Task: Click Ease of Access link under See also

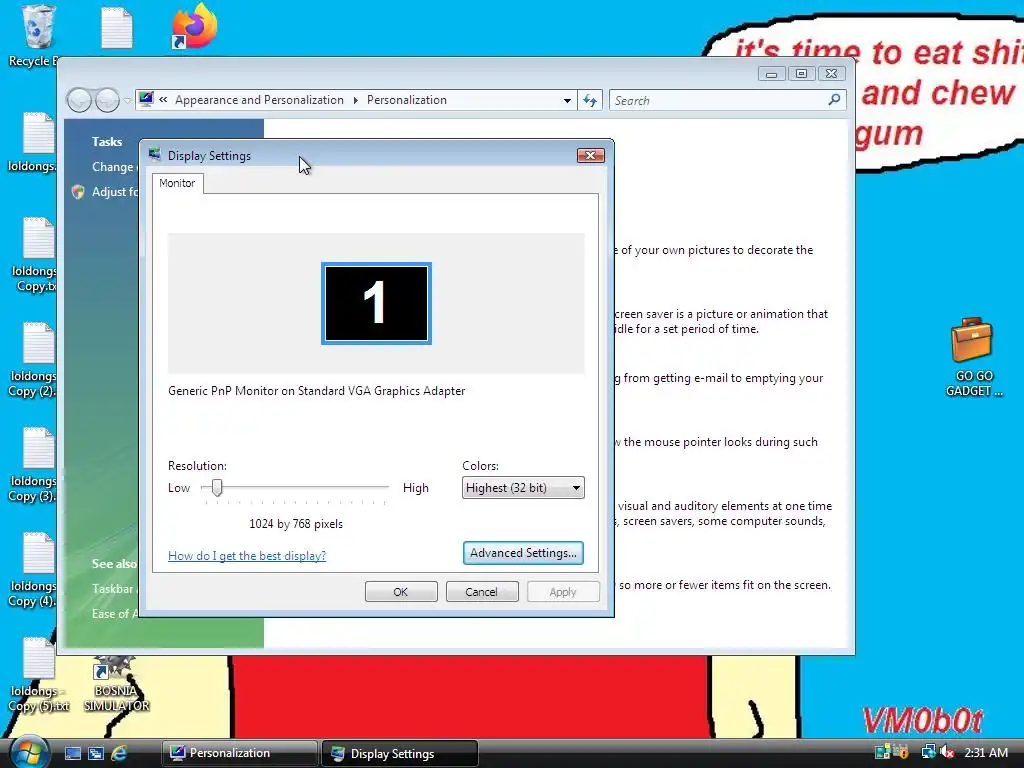Action: coord(115,614)
